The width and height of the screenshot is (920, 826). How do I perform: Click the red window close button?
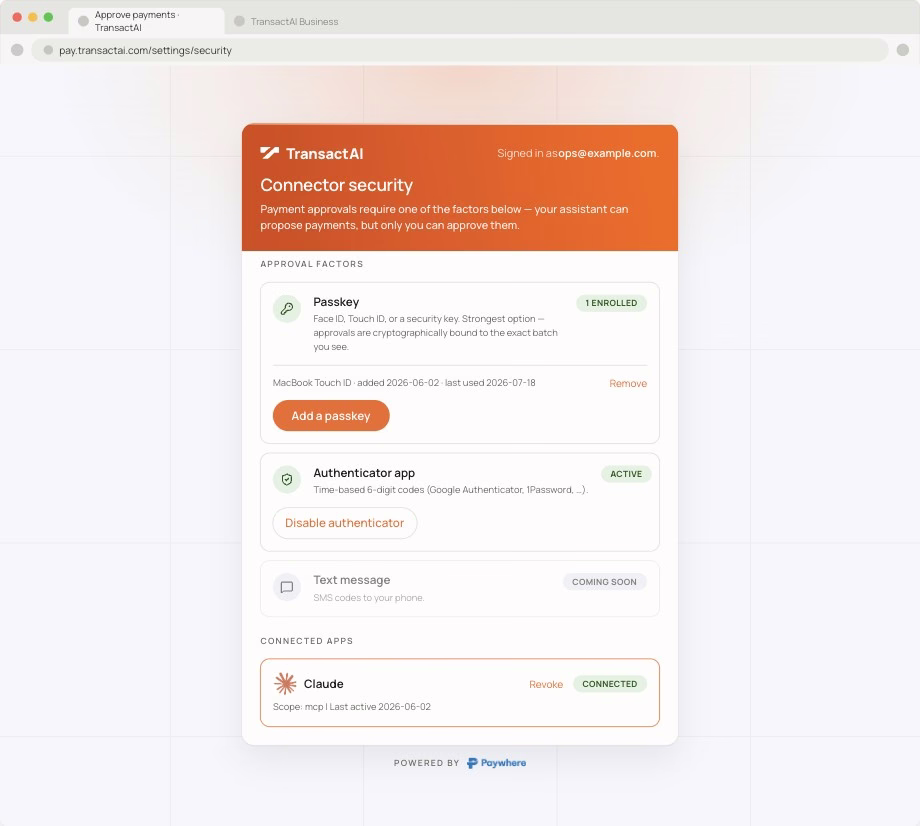17,17
